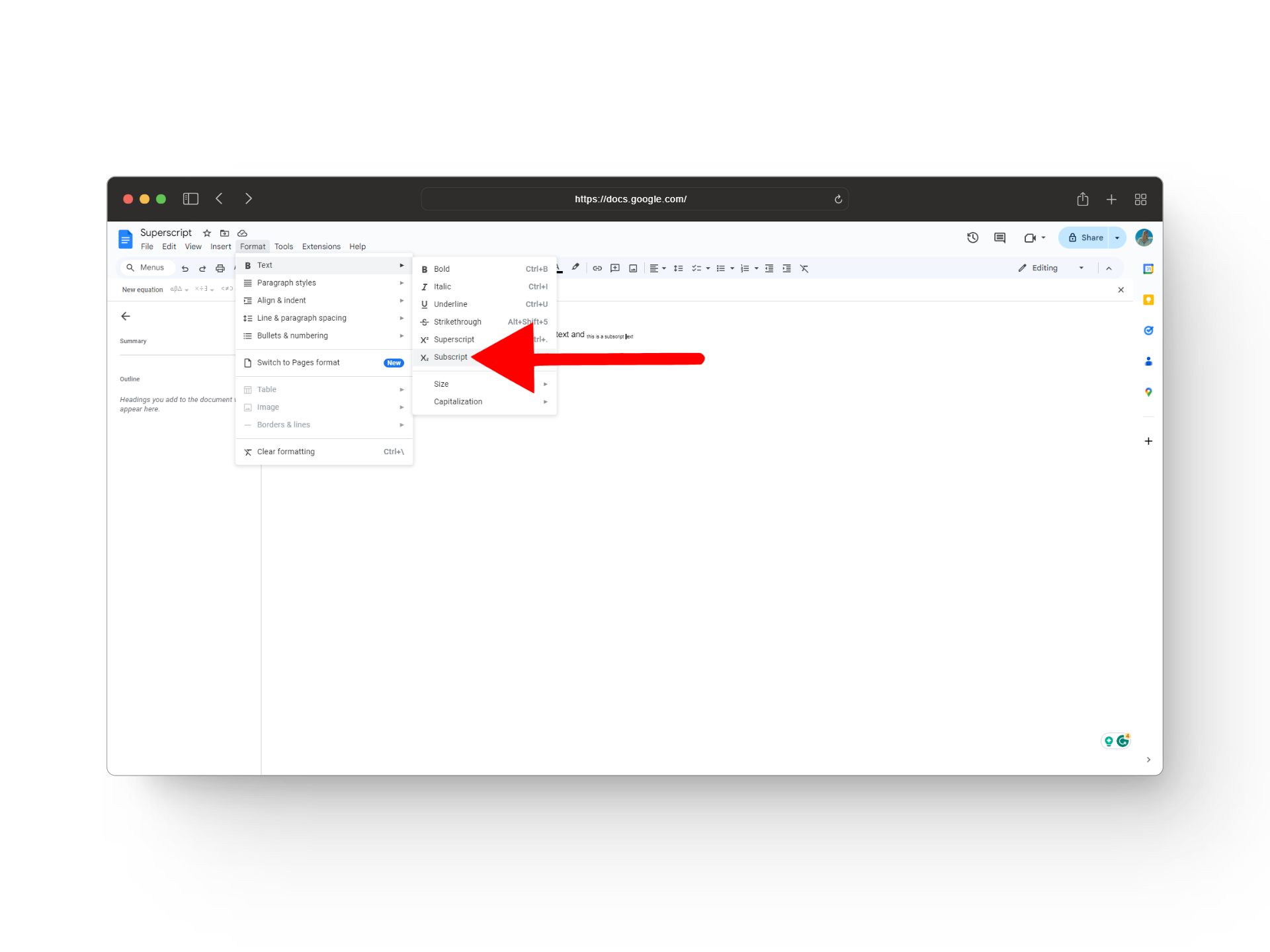Image resolution: width=1270 pixels, height=952 pixels.
Task: Click the insert link toolbar icon
Action: point(597,268)
